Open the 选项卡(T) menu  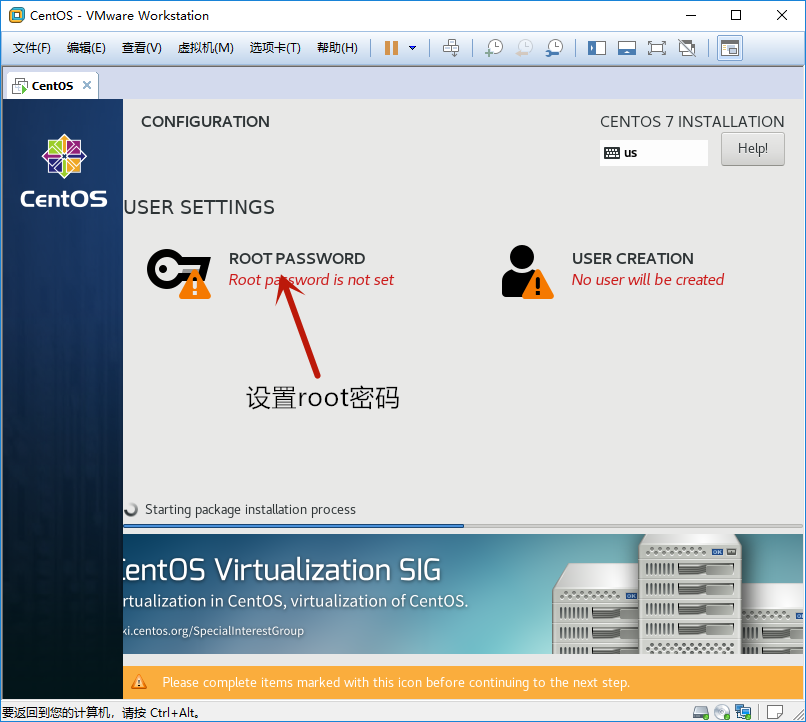point(275,48)
